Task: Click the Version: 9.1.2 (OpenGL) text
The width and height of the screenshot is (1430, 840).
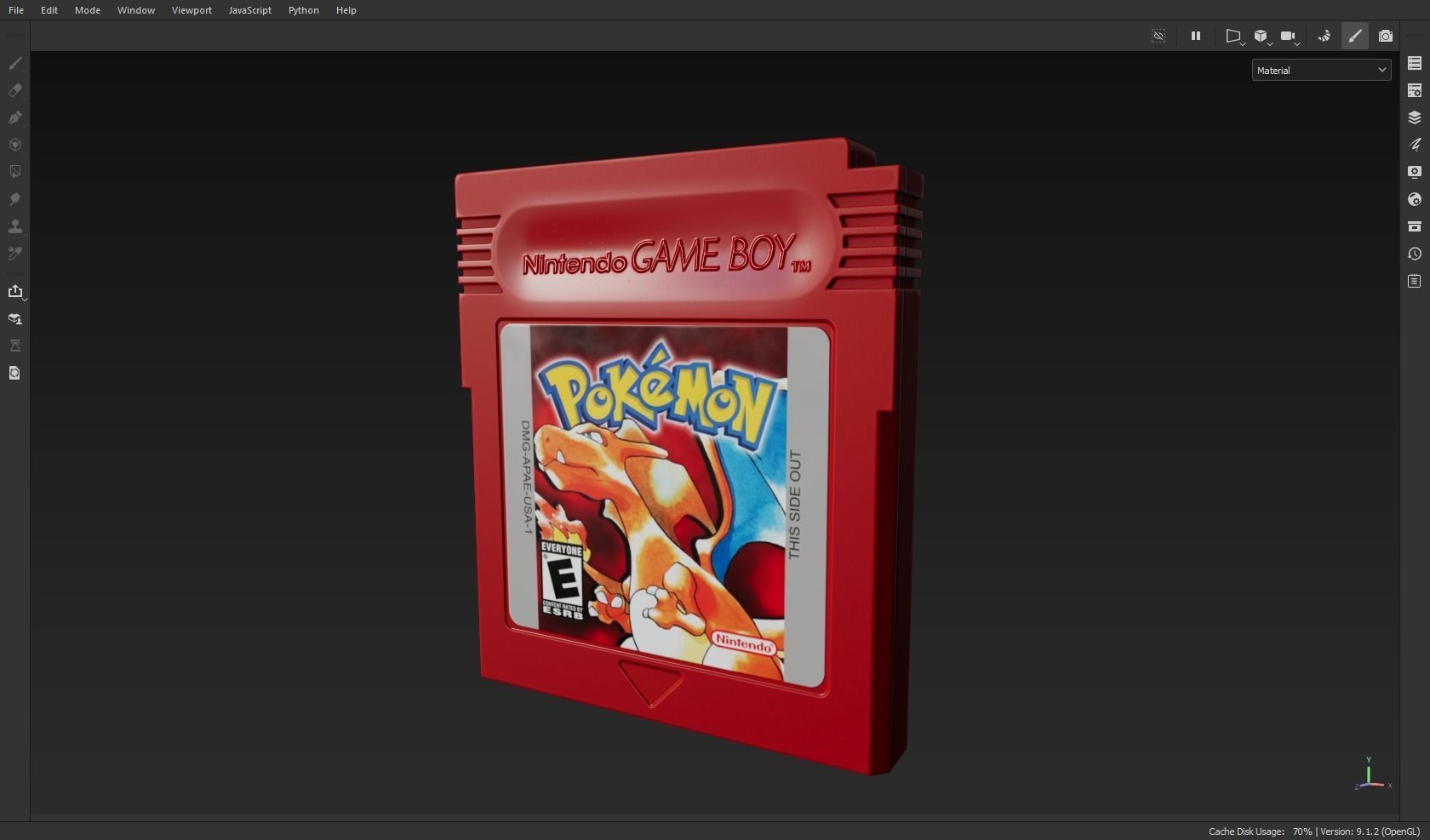Action: click(1370, 831)
